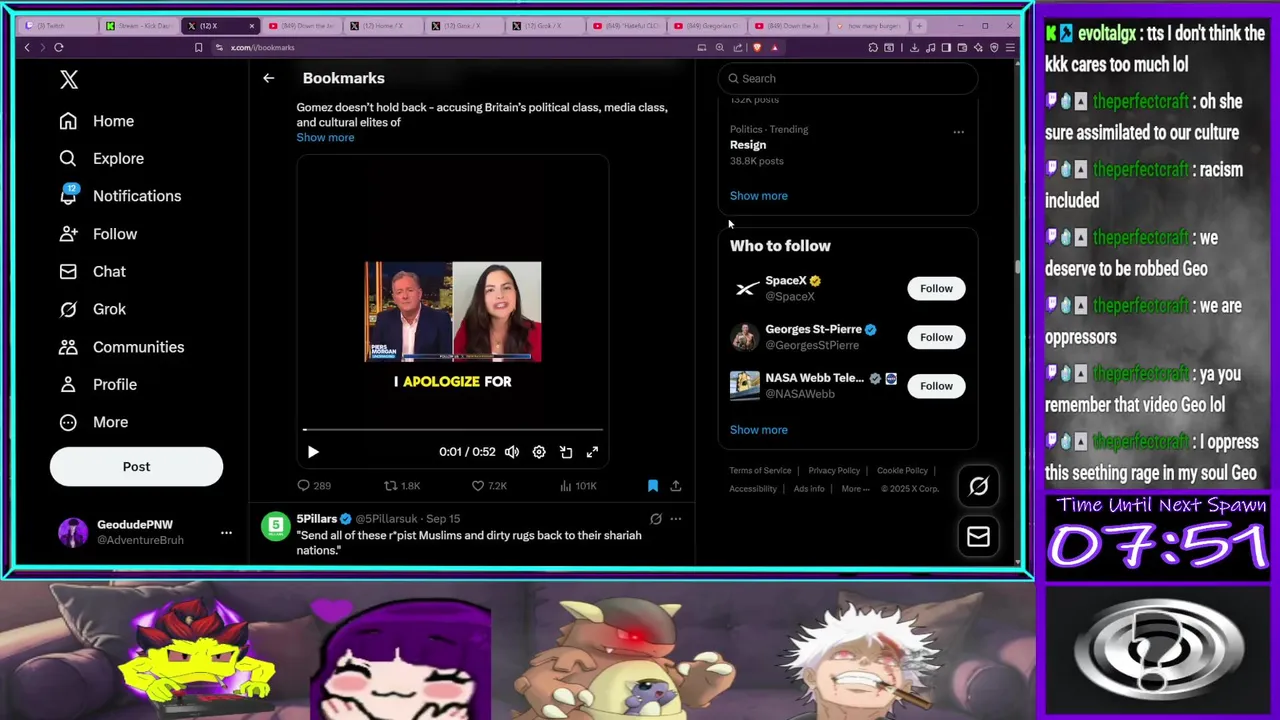The image size is (1280, 720).
Task: Open the Accessibility footer link
Action: tap(753, 489)
